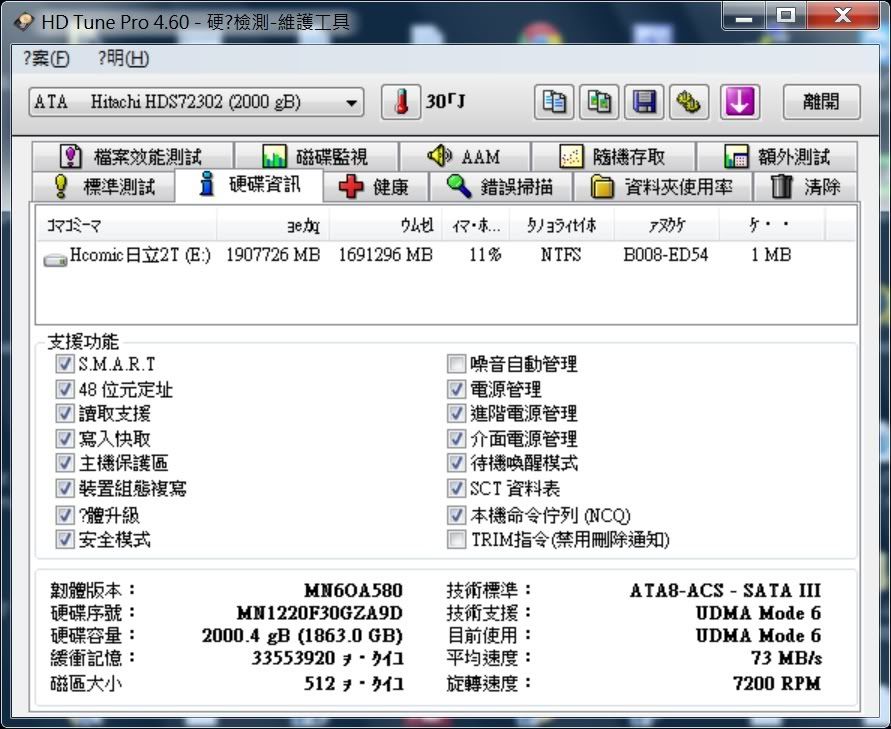The image size is (891, 729).
Task: Toggle the 裝置組態複寫 checkbox
Action: (x=64, y=488)
